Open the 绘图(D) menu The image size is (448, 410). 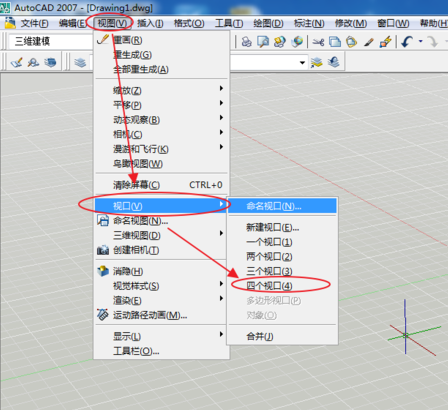268,23
